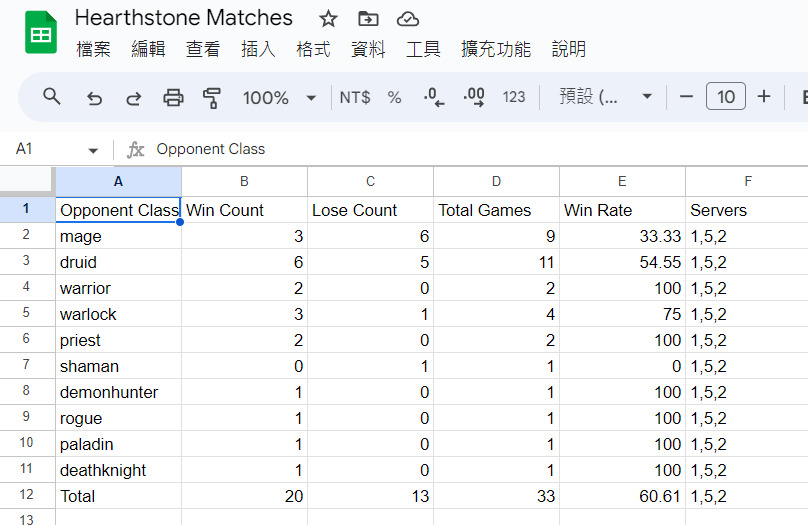Open the font family dropdown
The image size is (808, 525).
[605, 97]
